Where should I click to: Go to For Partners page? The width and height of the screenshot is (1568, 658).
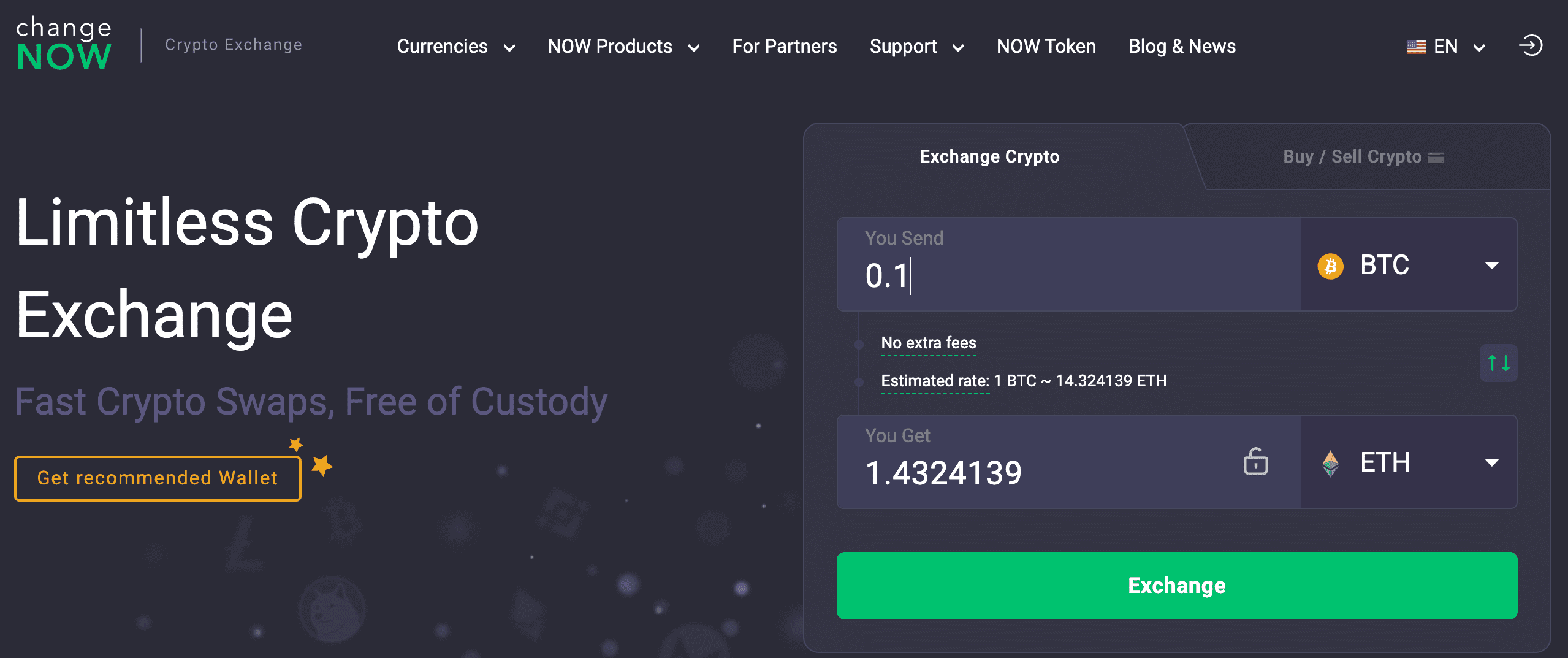pyautogui.click(x=784, y=47)
